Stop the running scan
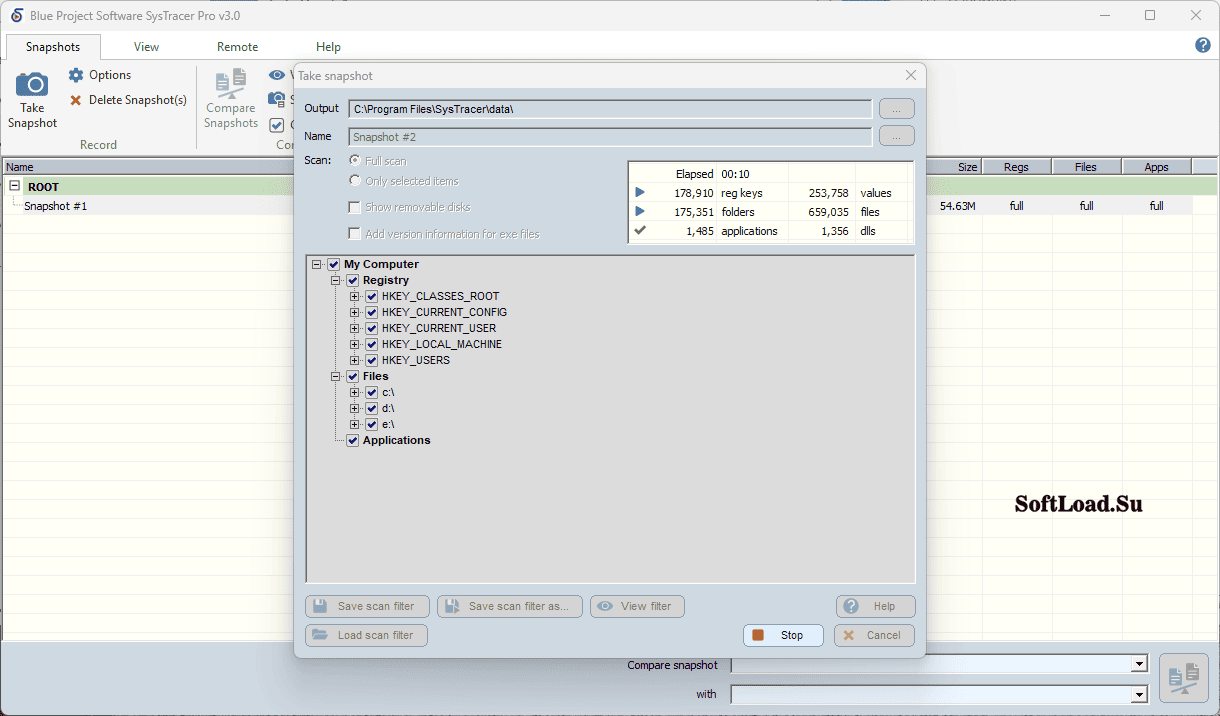The height and width of the screenshot is (716, 1220). [783, 635]
